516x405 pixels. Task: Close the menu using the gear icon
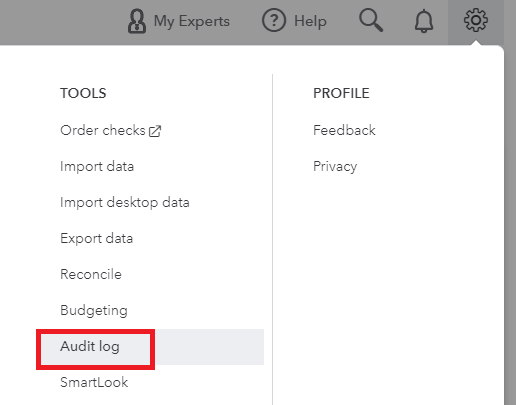coord(476,20)
